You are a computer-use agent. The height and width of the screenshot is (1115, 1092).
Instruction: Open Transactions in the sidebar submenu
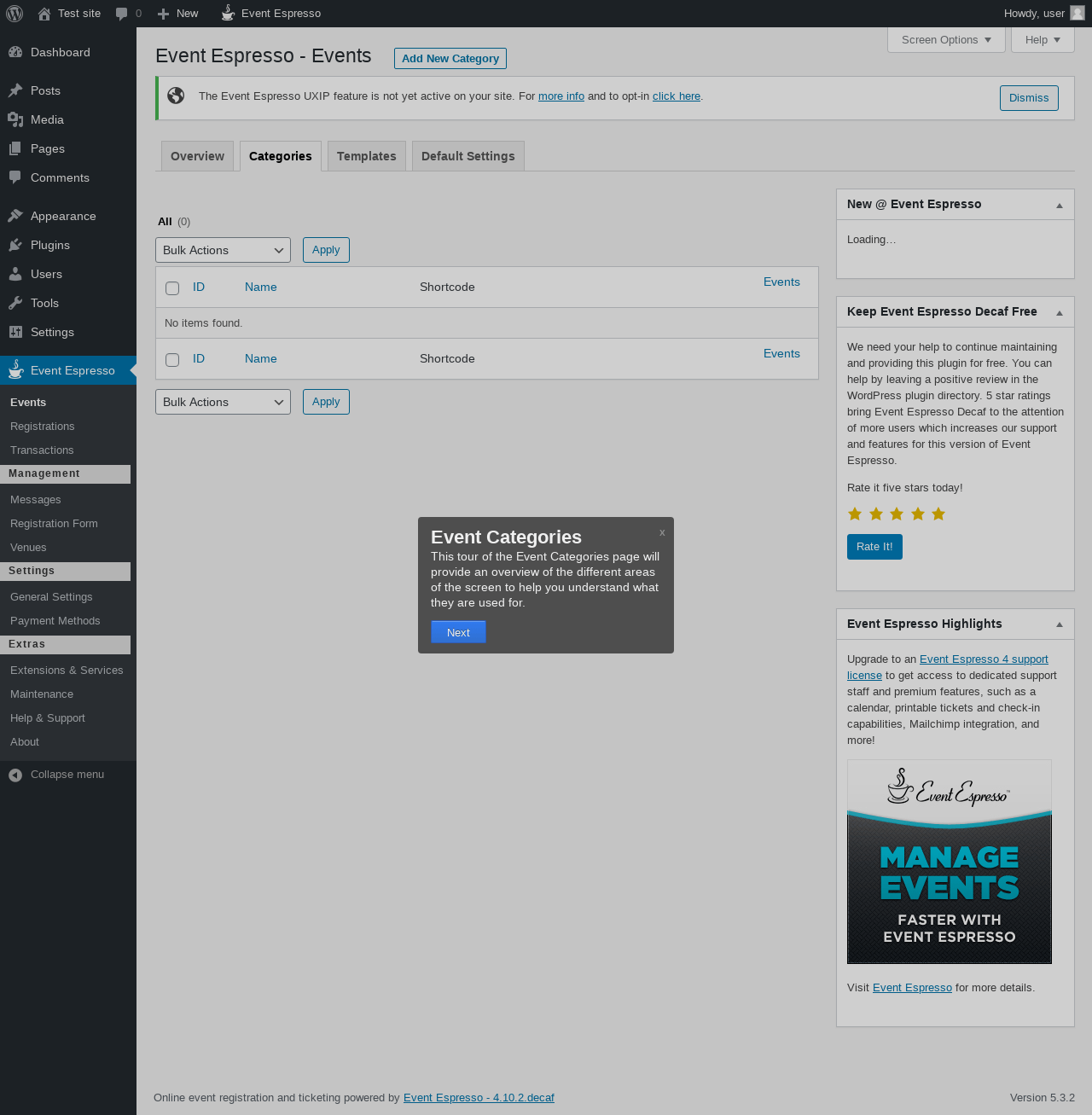(x=42, y=450)
